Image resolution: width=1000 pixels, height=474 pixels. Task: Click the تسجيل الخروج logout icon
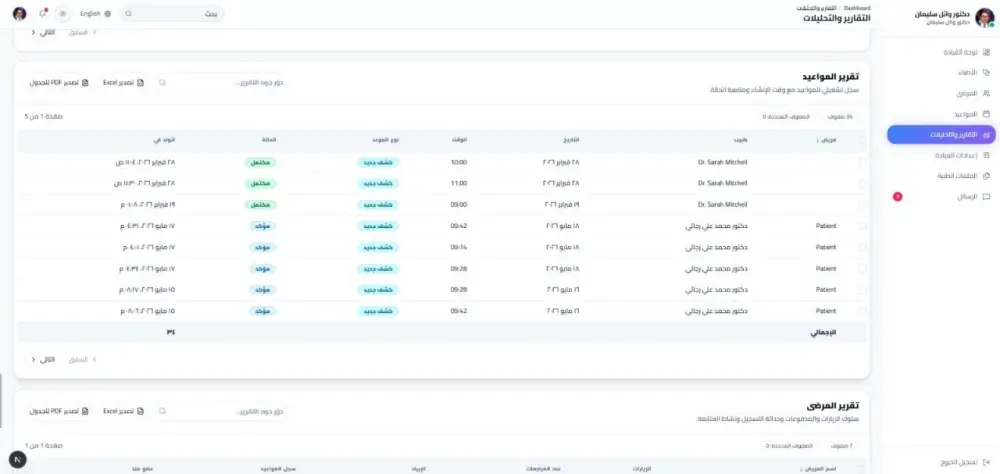coord(987,462)
